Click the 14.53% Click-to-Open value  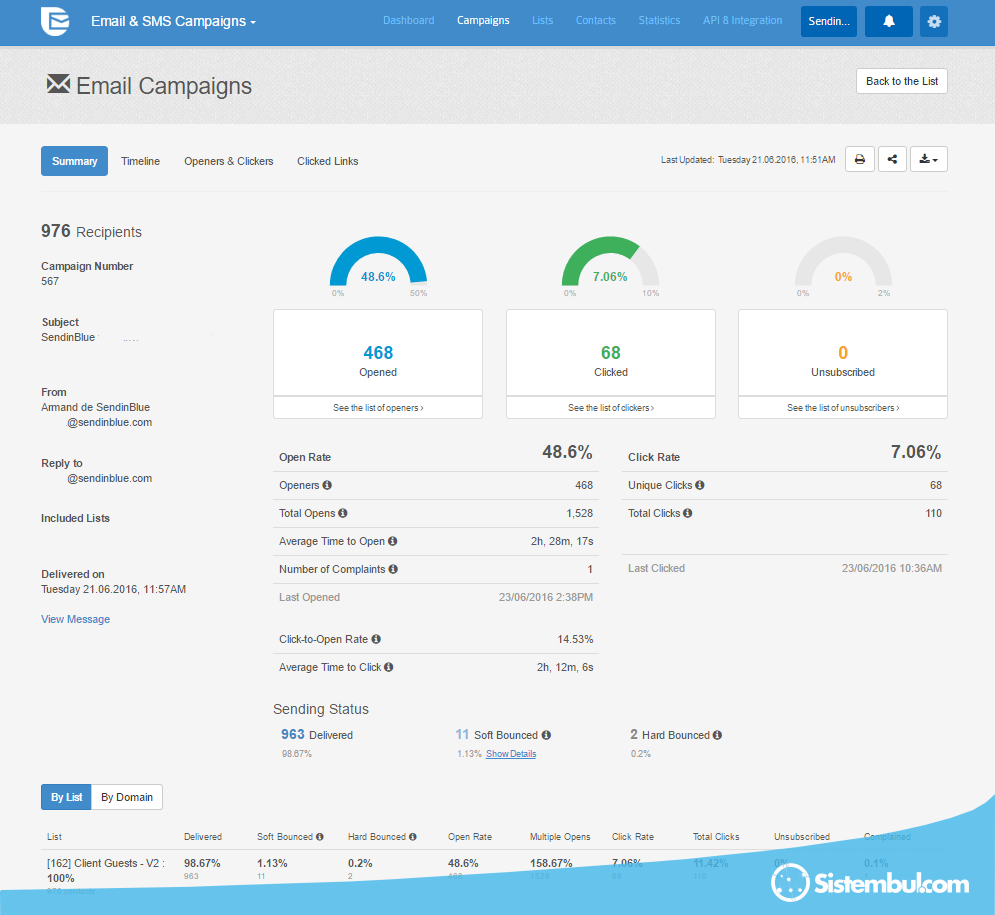(x=575, y=639)
